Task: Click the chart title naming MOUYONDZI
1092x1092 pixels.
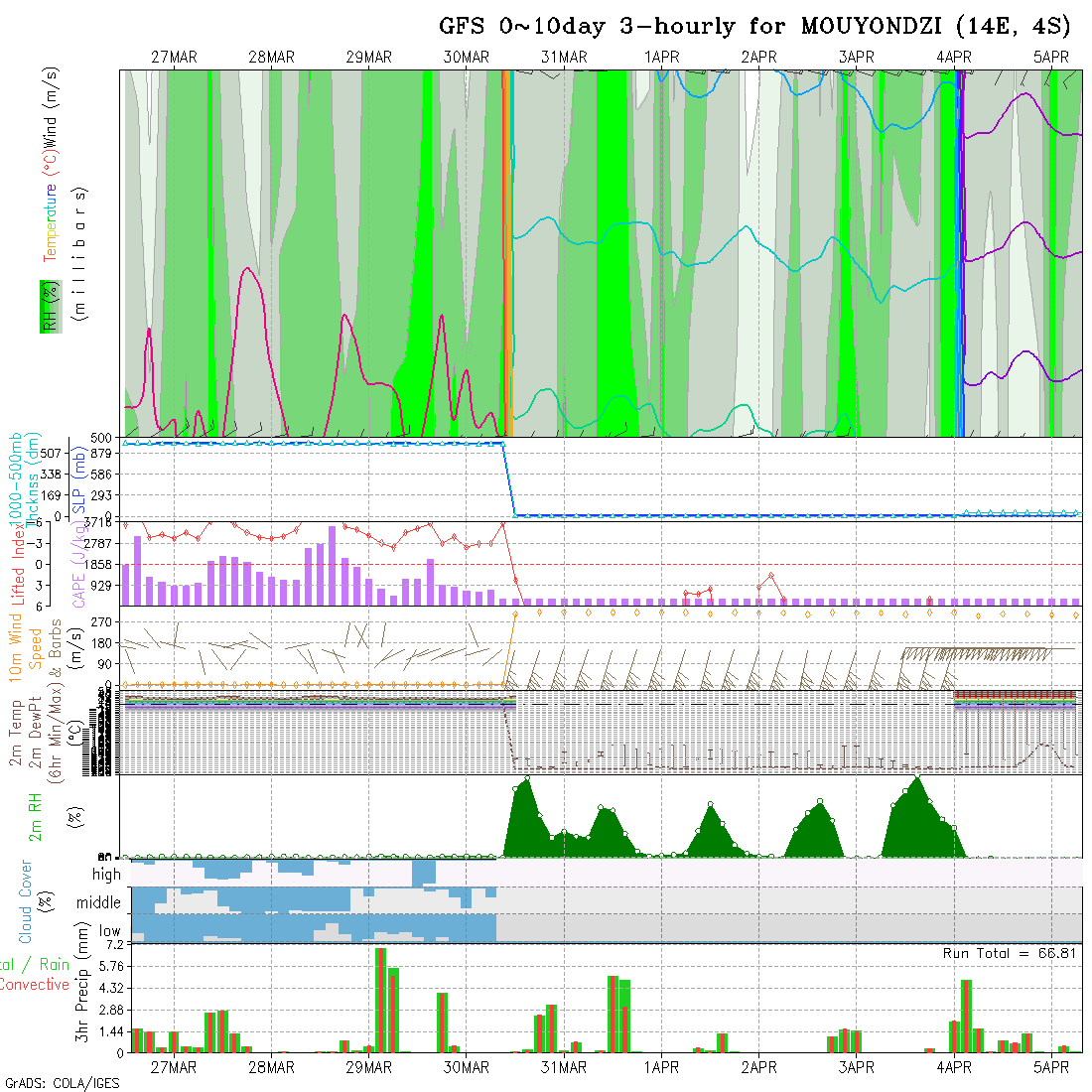Action: point(754,27)
